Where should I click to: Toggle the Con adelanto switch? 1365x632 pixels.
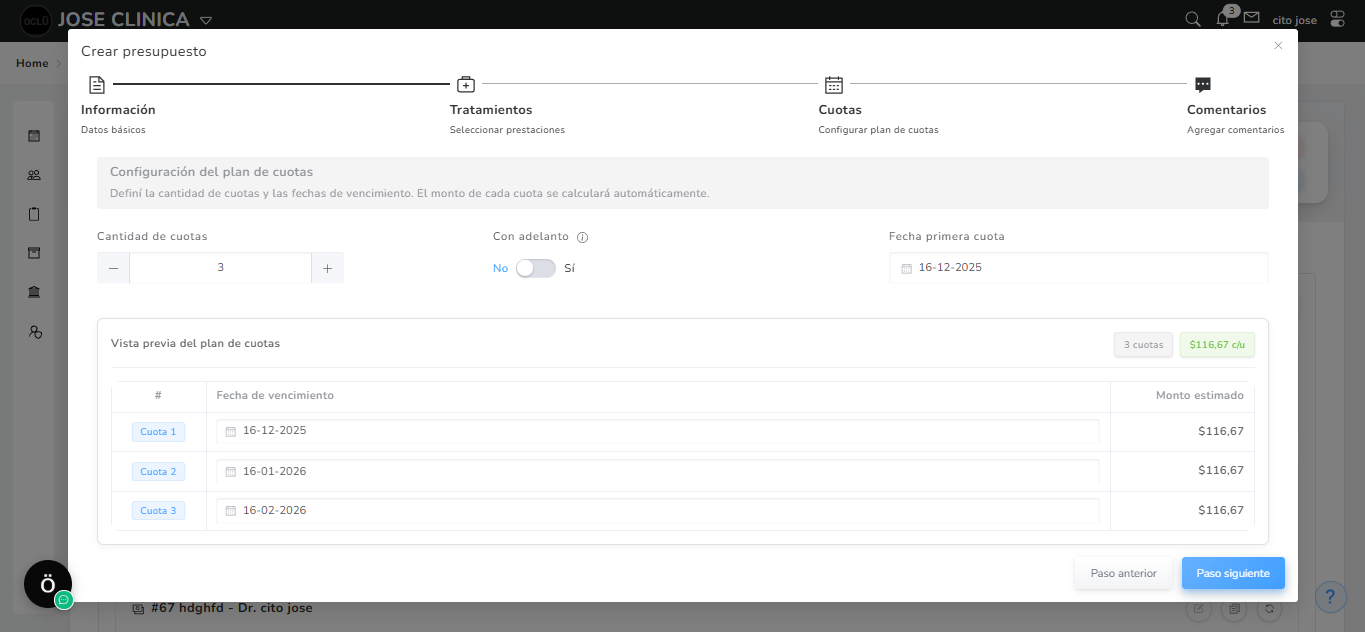click(536, 268)
